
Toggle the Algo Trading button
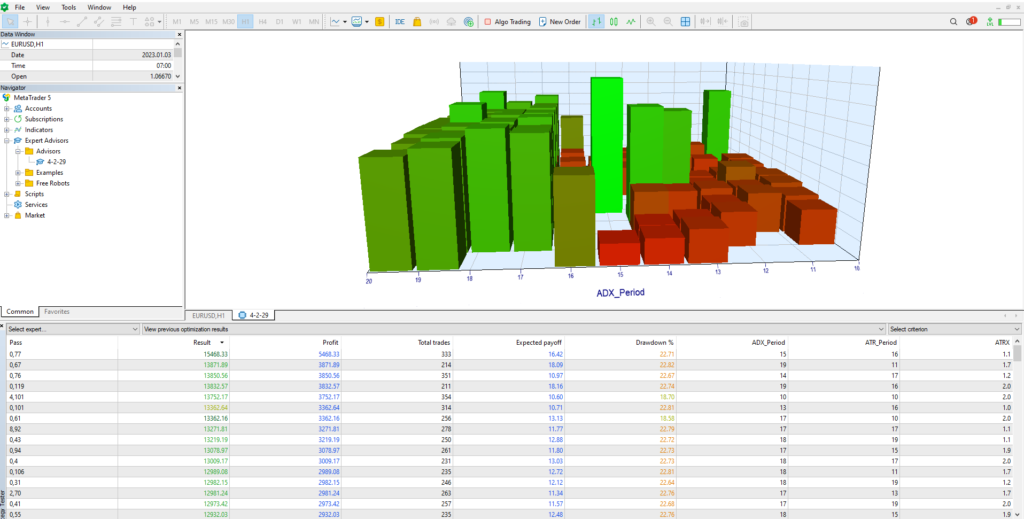[x=505, y=21]
